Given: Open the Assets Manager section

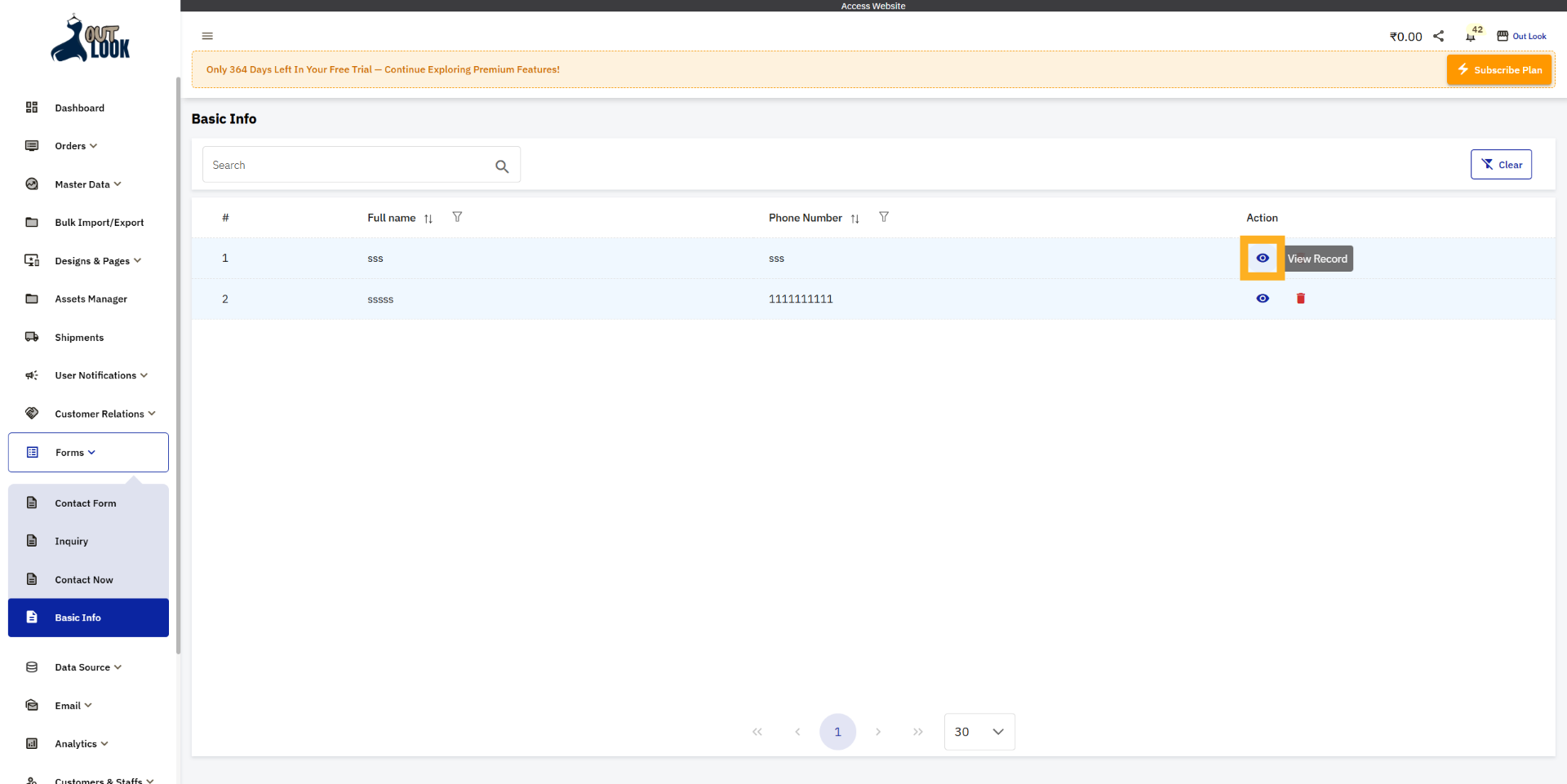Looking at the screenshot, I should [91, 299].
